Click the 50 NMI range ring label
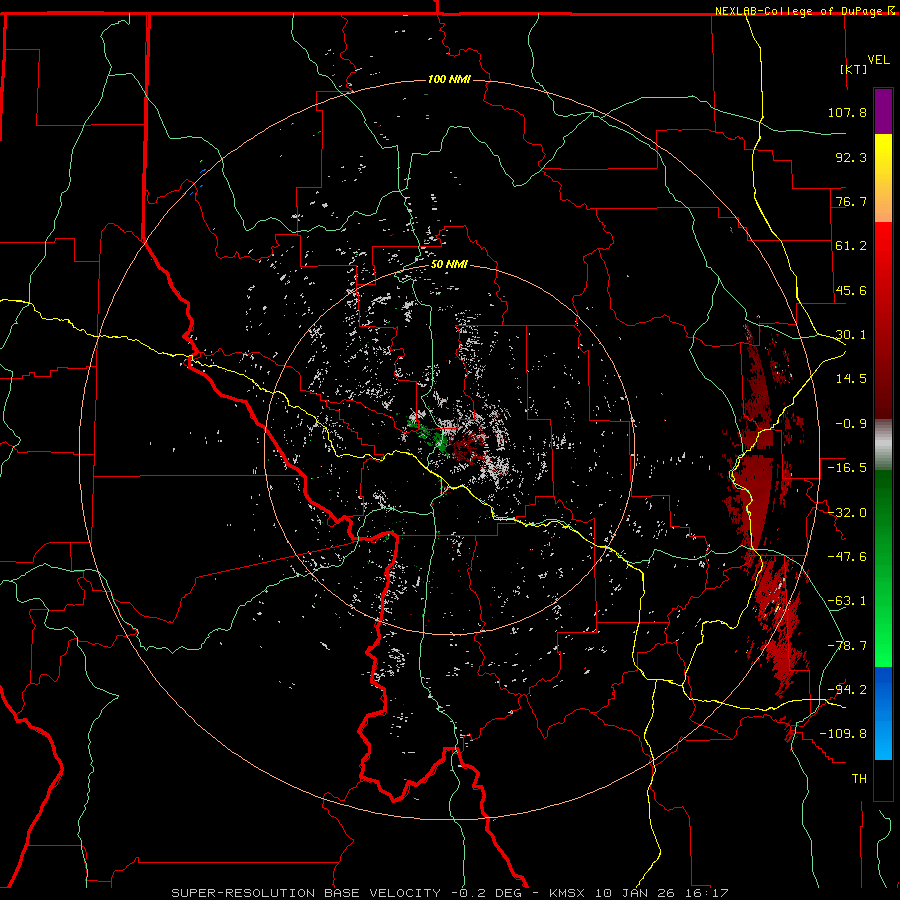 point(449,265)
